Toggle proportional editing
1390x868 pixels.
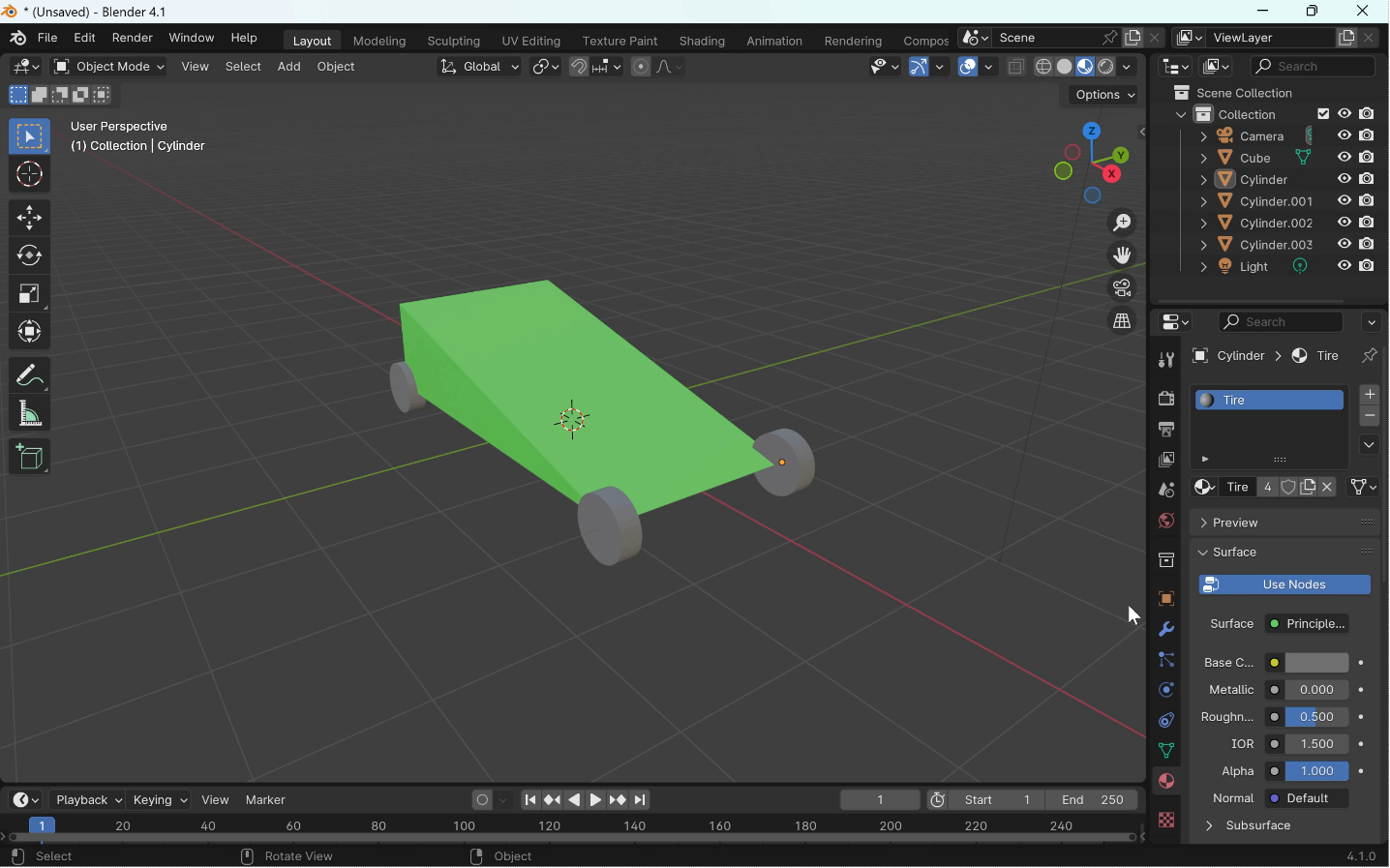(641, 67)
